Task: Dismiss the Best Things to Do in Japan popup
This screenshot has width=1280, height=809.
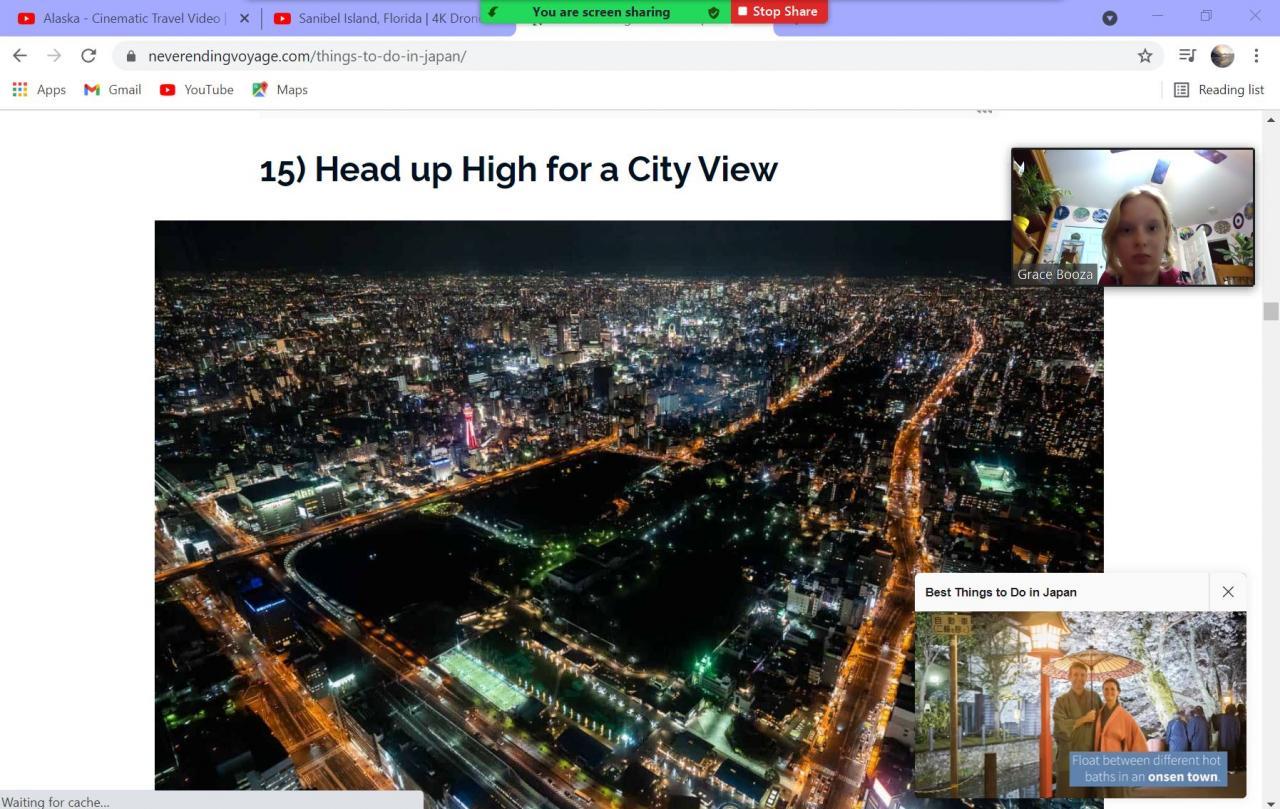Action: tap(1228, 592)
